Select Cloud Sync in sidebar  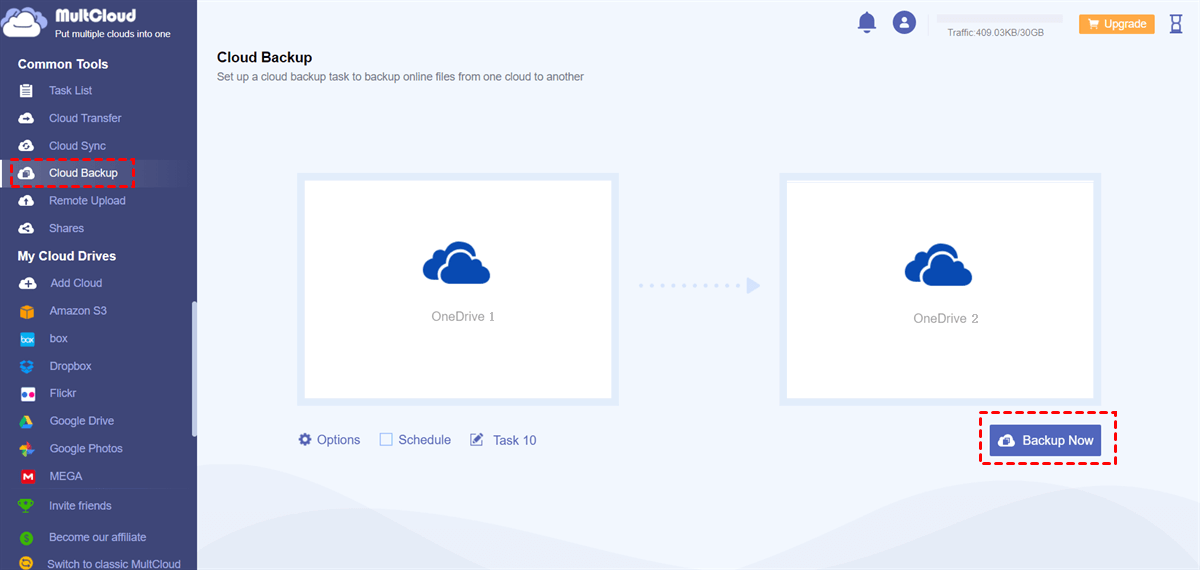77,146
